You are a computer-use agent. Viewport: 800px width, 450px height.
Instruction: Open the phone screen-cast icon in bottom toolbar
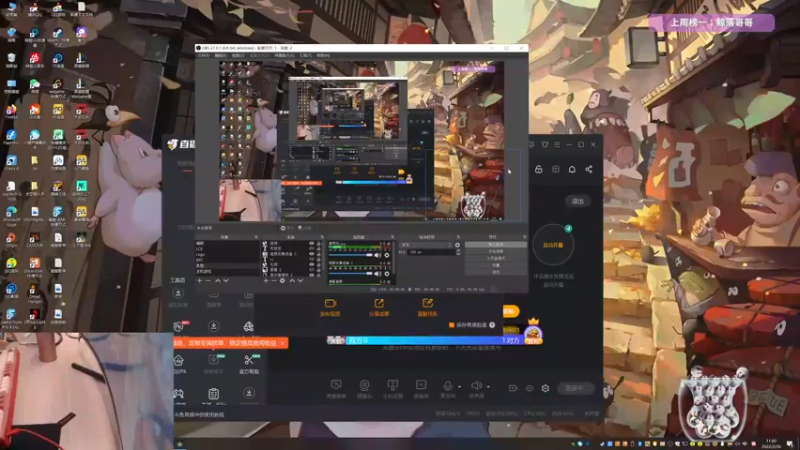pos(392,385)
